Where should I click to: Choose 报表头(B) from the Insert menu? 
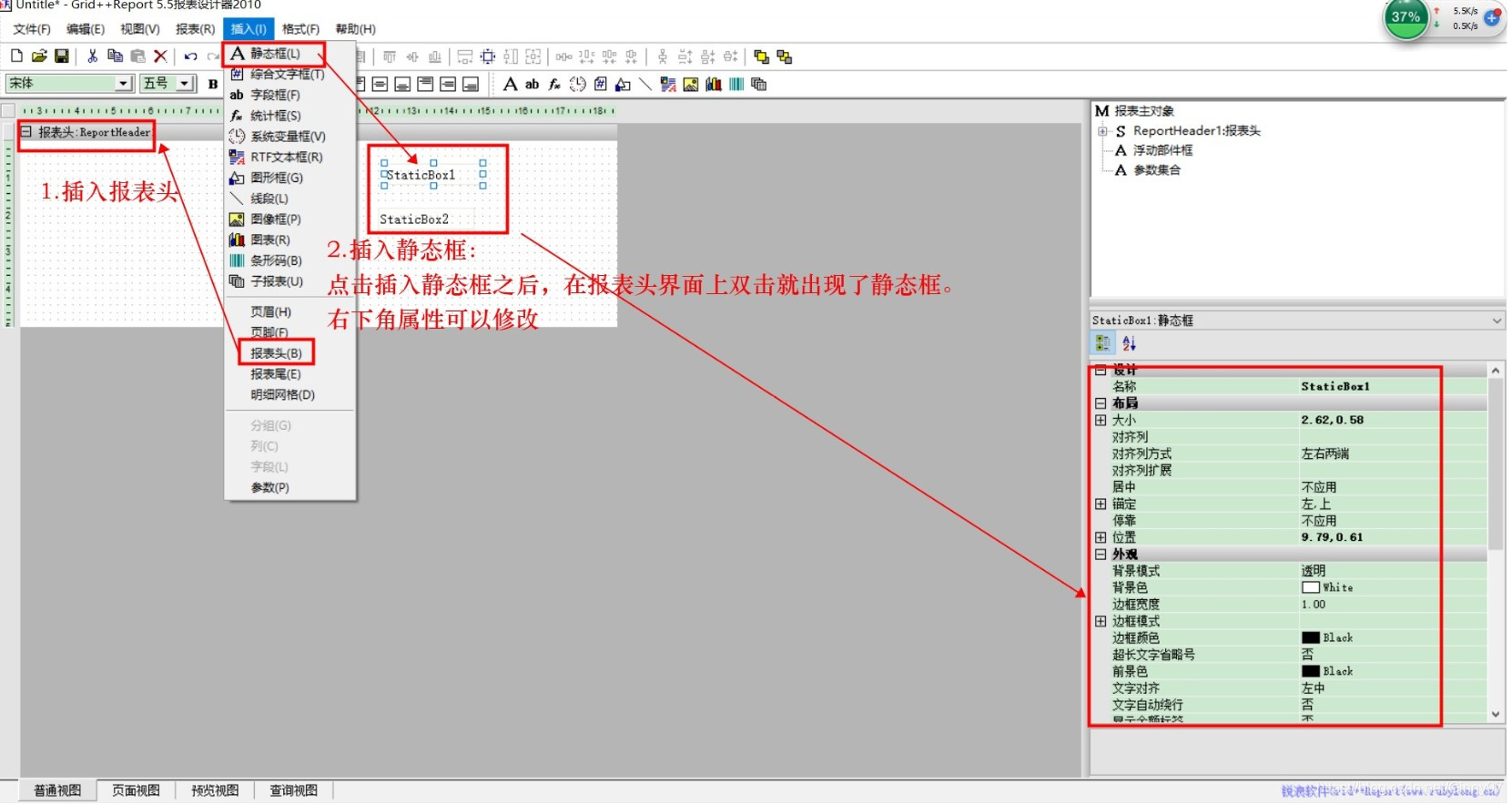point(276,353)
